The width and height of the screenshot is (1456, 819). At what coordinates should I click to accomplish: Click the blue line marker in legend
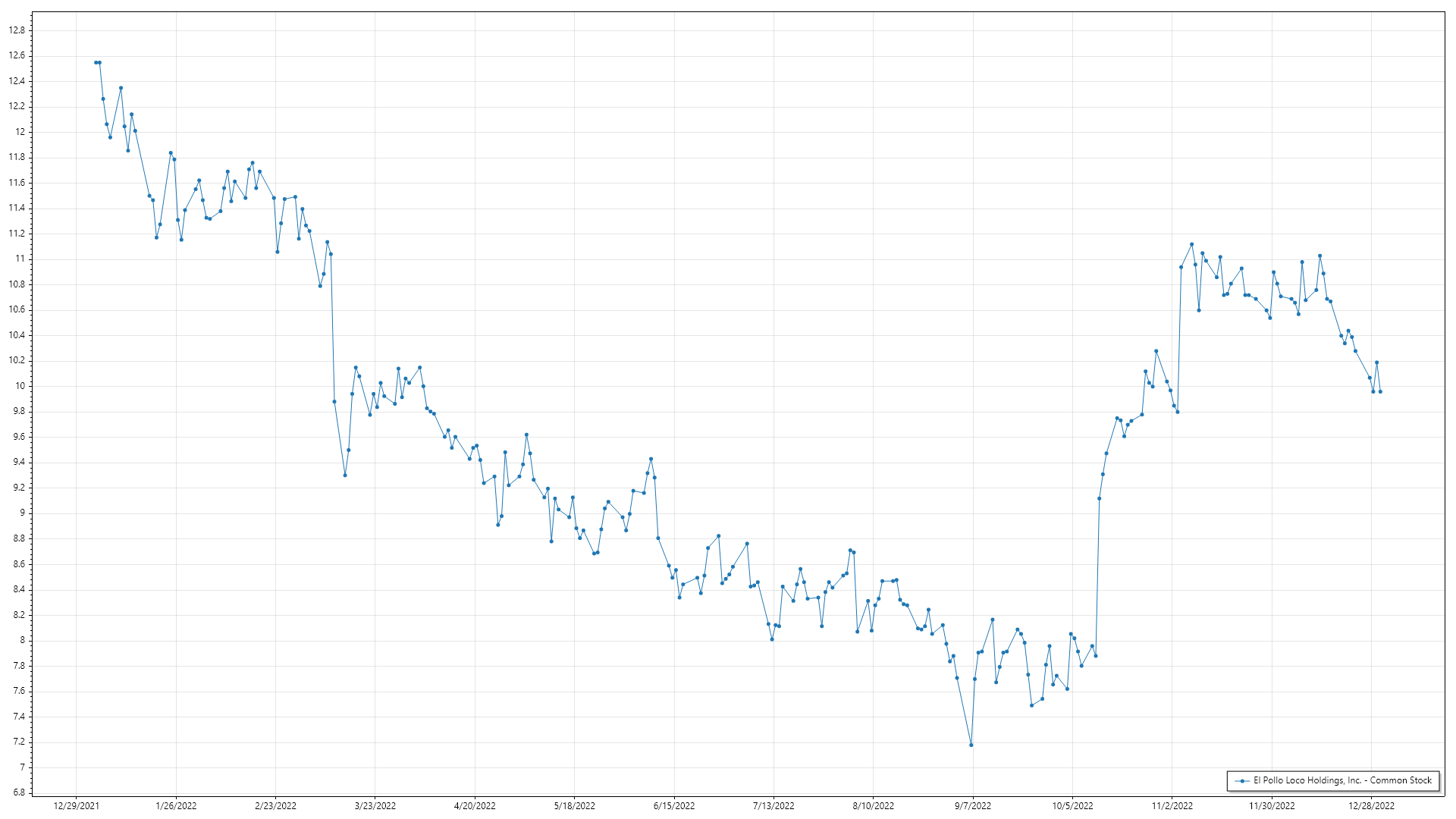[1242, 781]
